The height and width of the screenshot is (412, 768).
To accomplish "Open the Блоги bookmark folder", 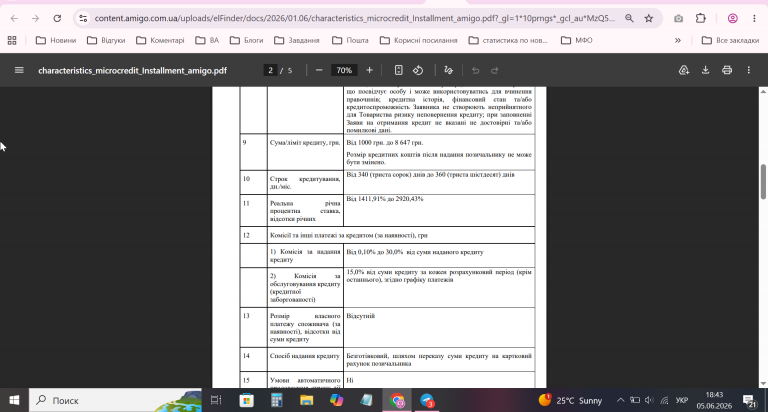I will click(x=246, y=40).
